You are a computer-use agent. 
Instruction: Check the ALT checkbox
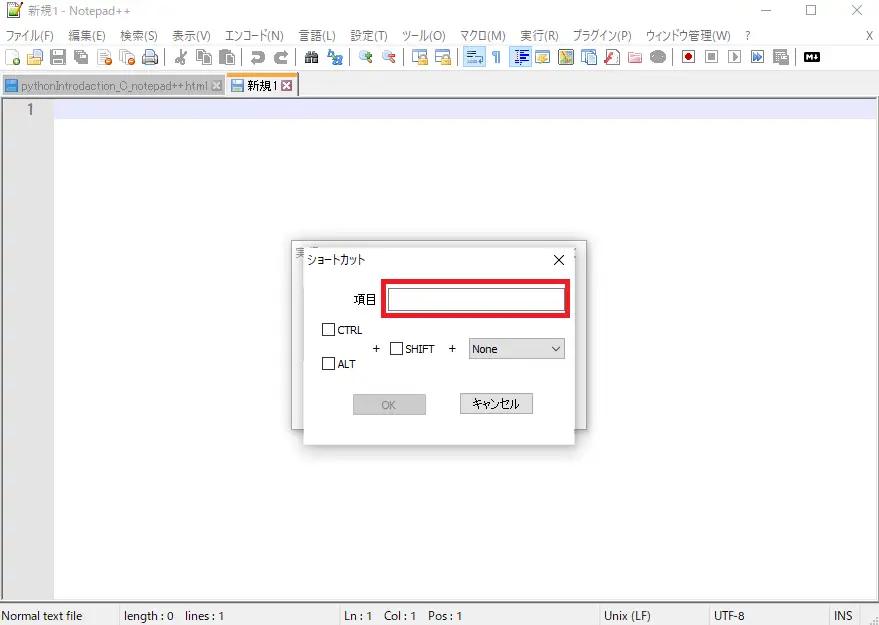click(x=329, y=364)
